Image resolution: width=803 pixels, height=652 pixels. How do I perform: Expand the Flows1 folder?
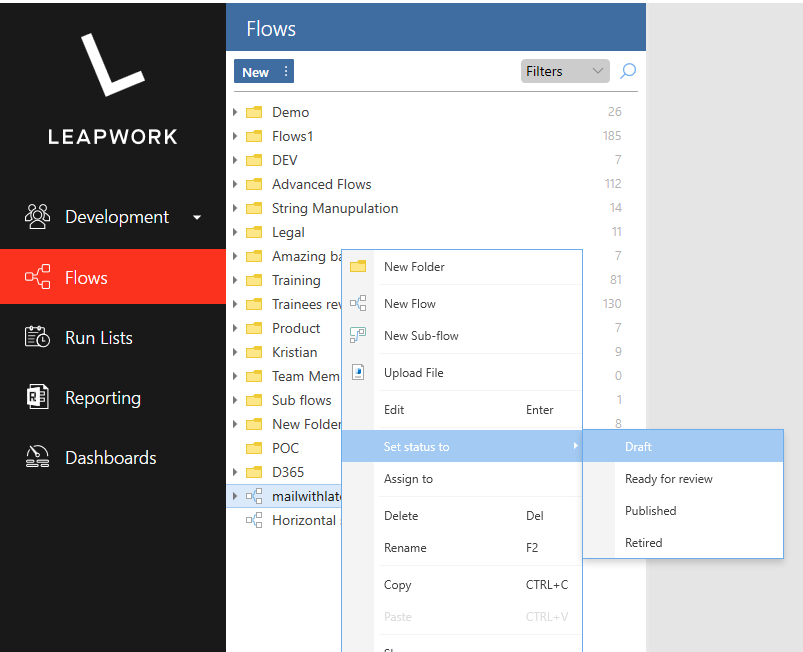pyautogui.click(x=235, y=136)
